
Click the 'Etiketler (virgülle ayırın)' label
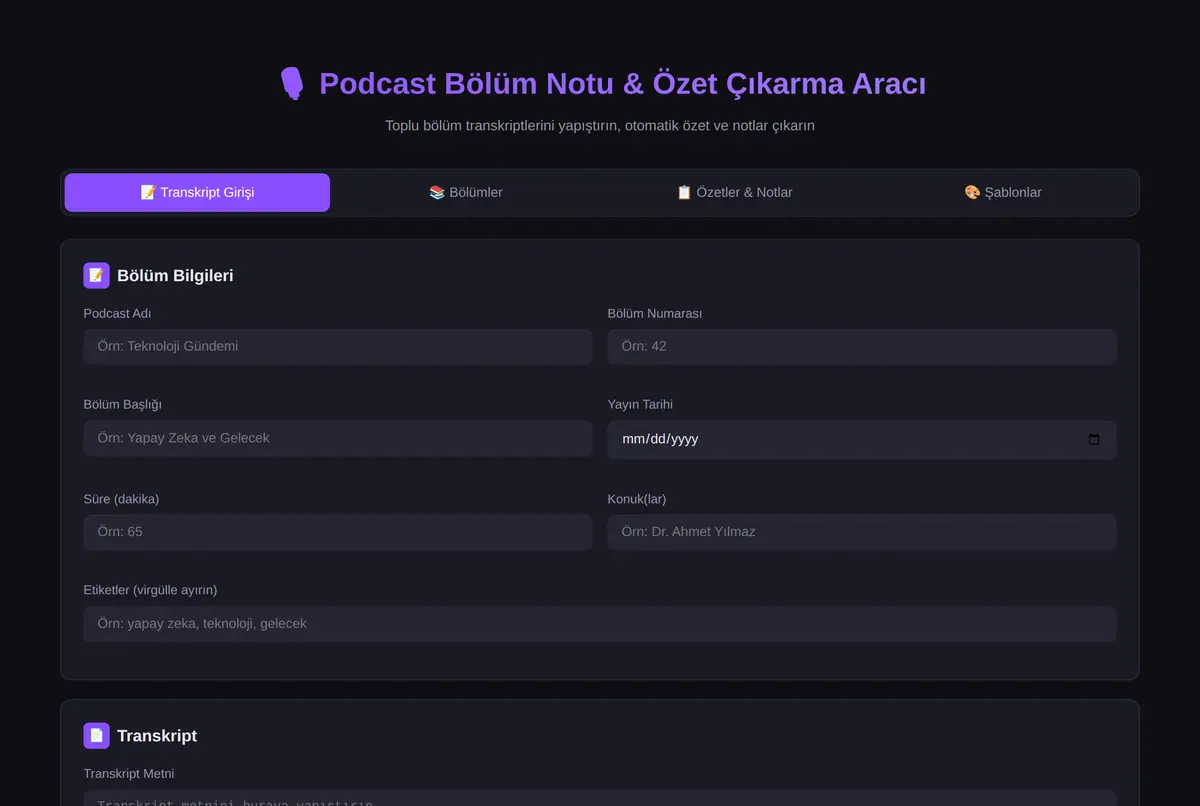150,590
